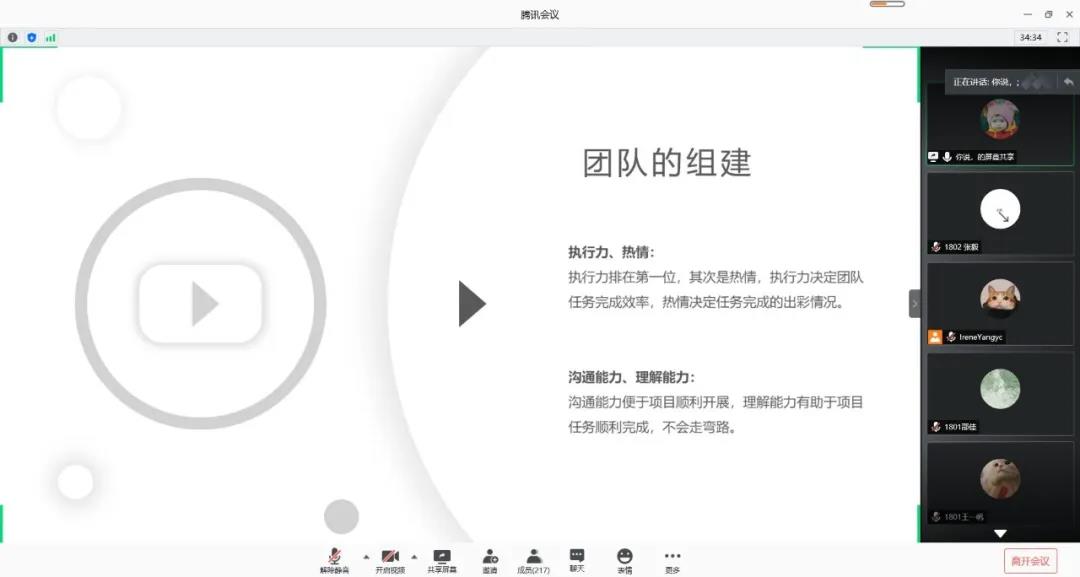Expand audio options arrow beside microphone

pyautogui.click(x=365, y=556)
